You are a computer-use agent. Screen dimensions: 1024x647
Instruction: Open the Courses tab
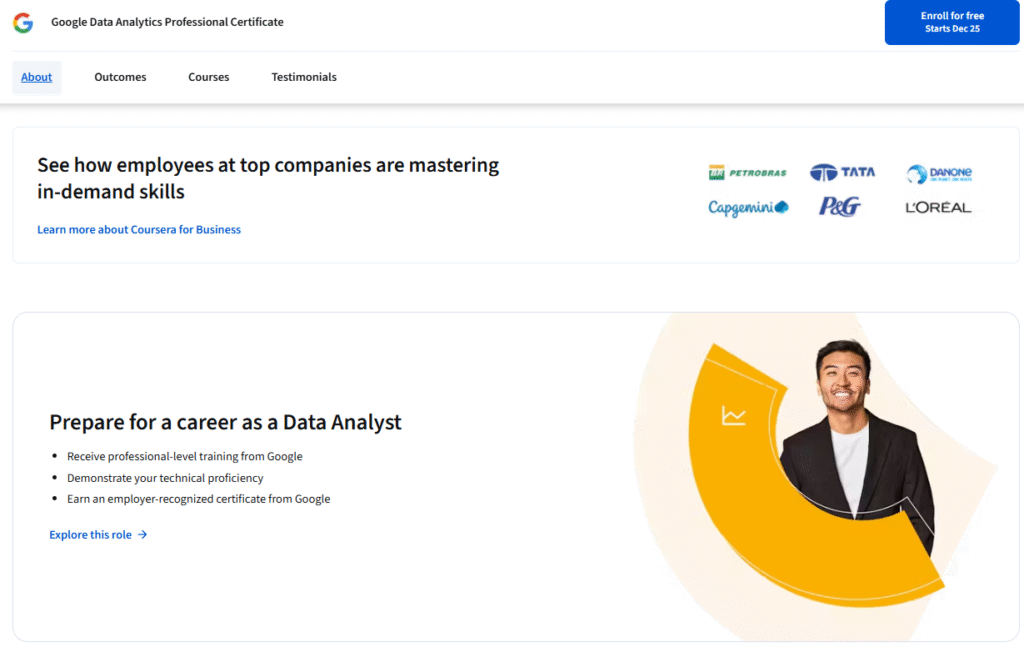(208, 76)
